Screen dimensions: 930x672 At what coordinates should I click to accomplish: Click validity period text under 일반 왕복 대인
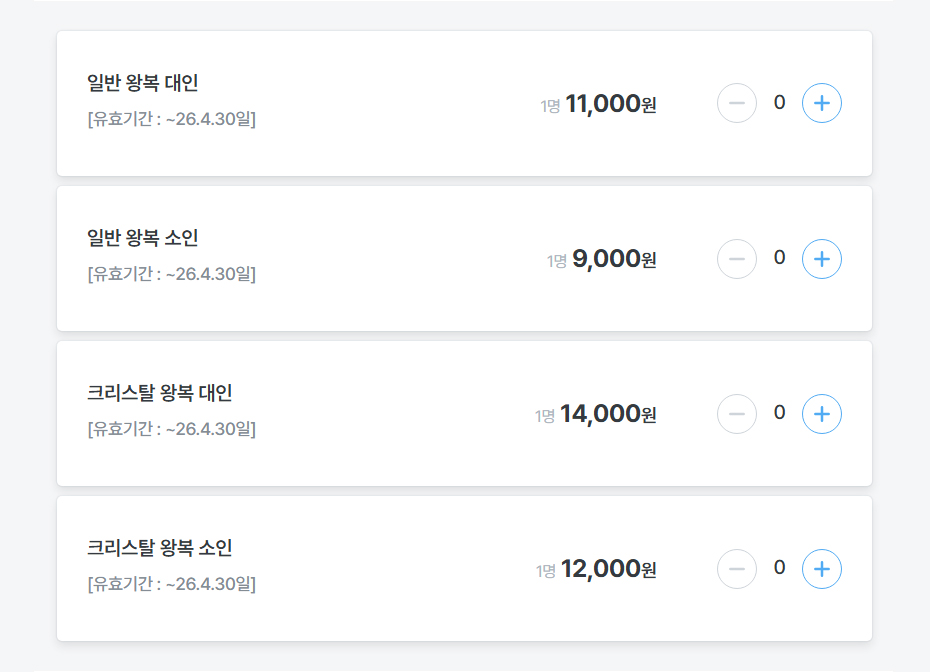(x=171, y=119)
